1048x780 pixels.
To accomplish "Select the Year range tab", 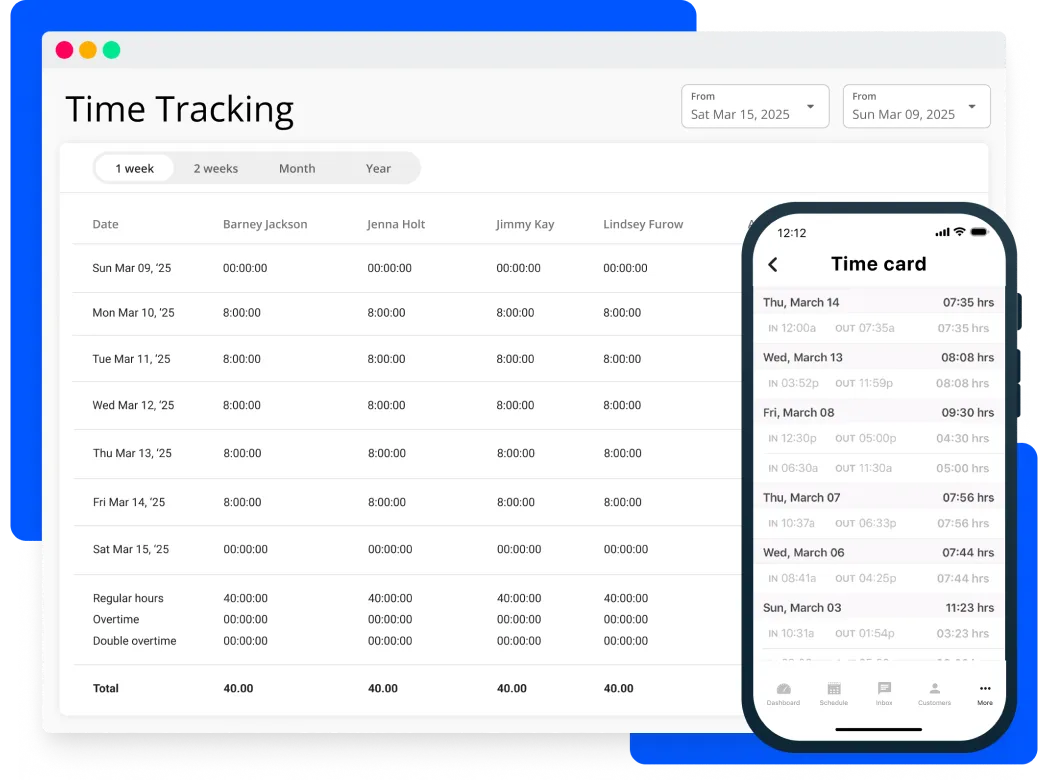I will [378, 168].
